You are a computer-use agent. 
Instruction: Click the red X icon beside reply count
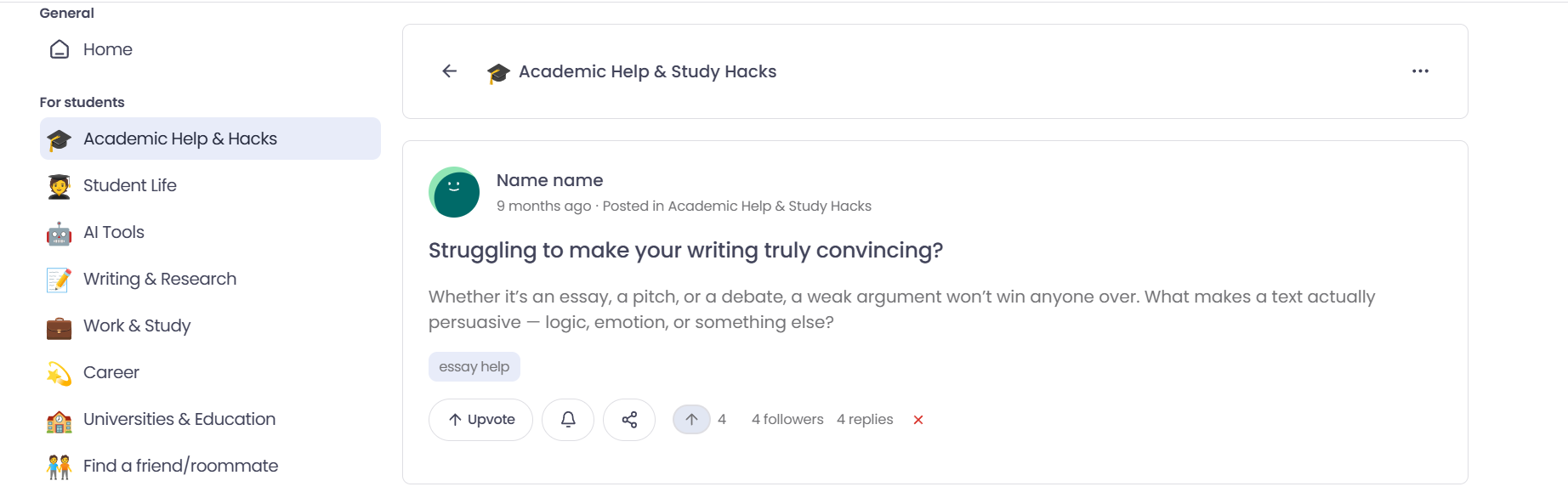(918, 419)
